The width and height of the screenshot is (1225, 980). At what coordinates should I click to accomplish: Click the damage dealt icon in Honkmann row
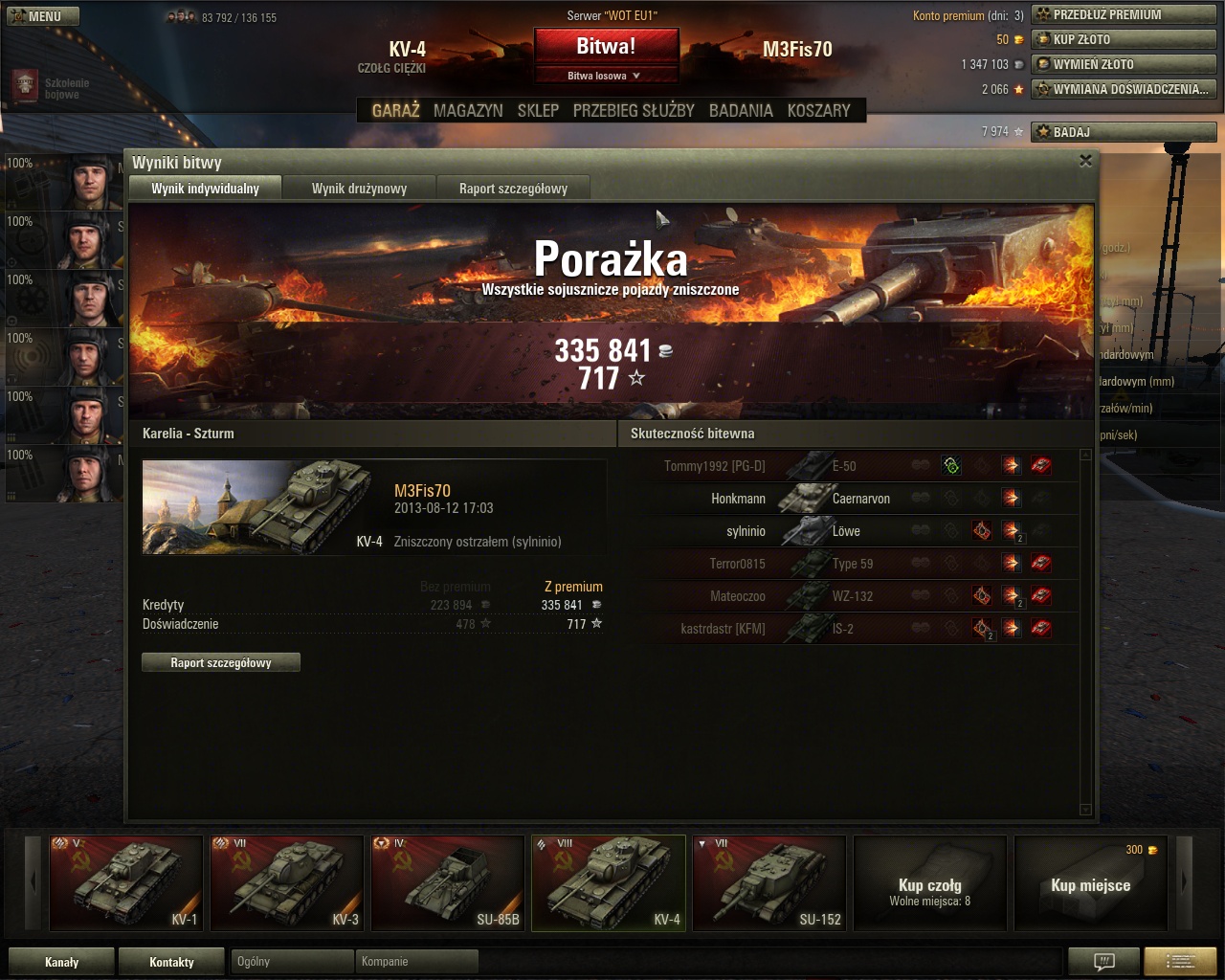coord(1012,499)
